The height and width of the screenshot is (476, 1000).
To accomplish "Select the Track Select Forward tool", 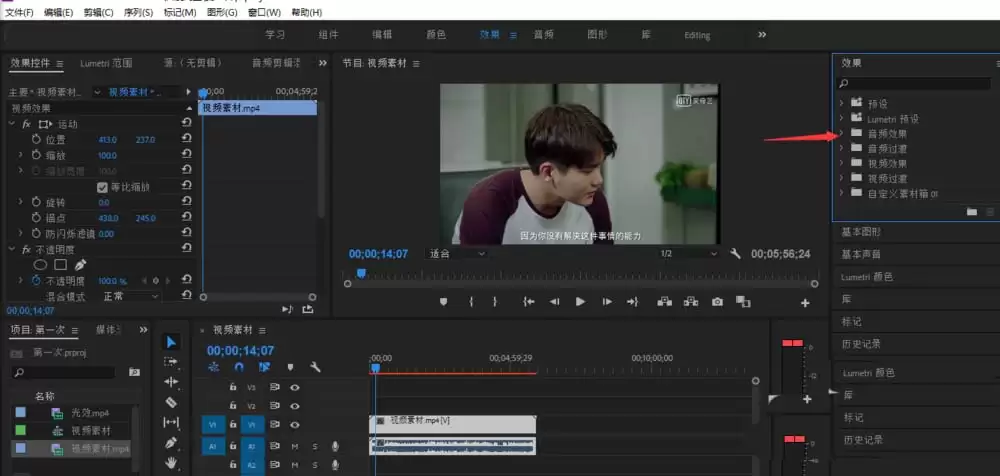I will click(170, 362).
